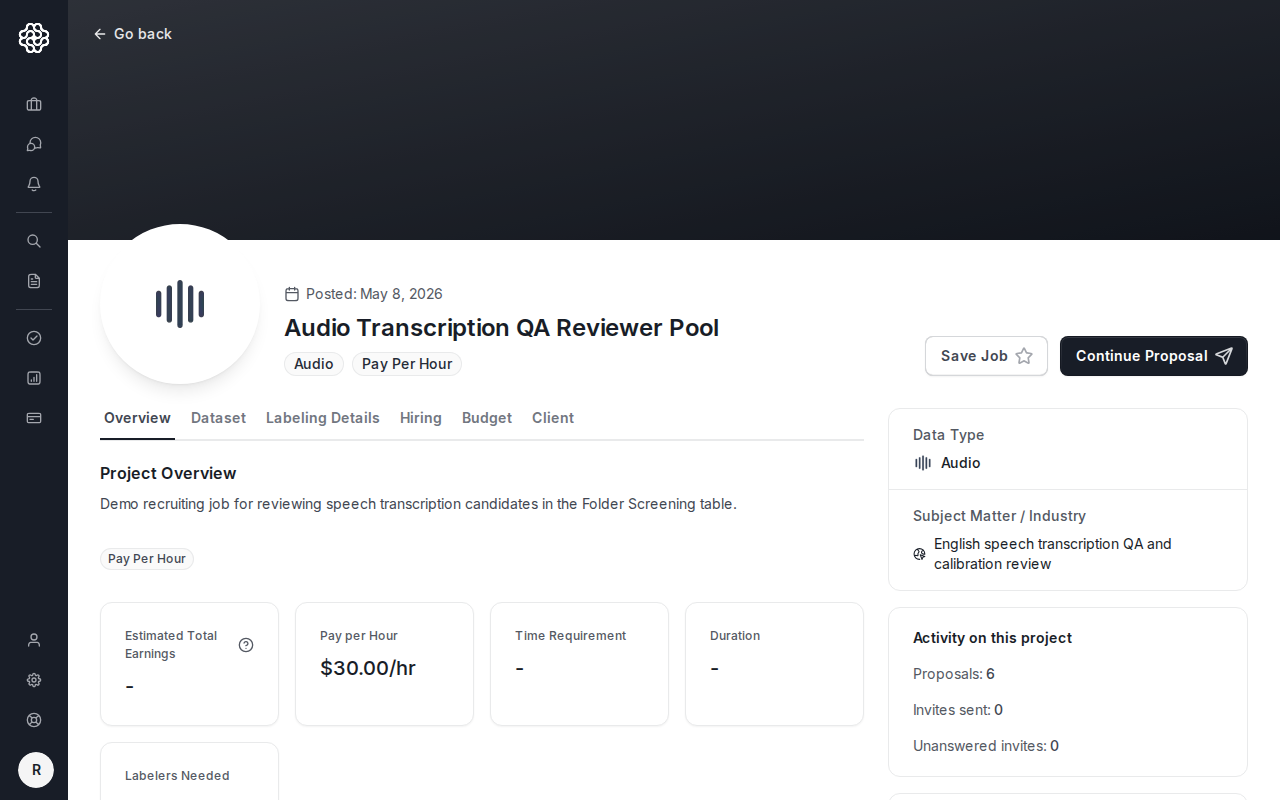Click the Activity on this project heading
This screenshot has width=1280, height=800.
992,638
